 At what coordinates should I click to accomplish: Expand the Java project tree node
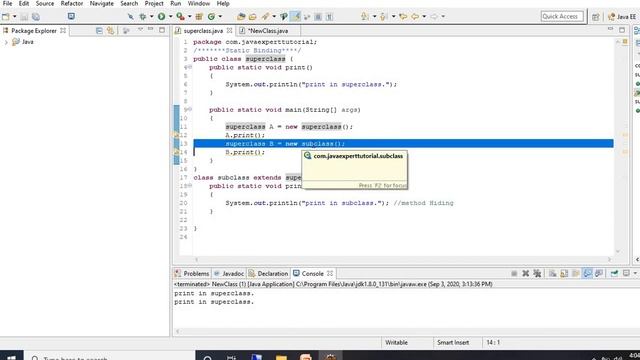6,42
